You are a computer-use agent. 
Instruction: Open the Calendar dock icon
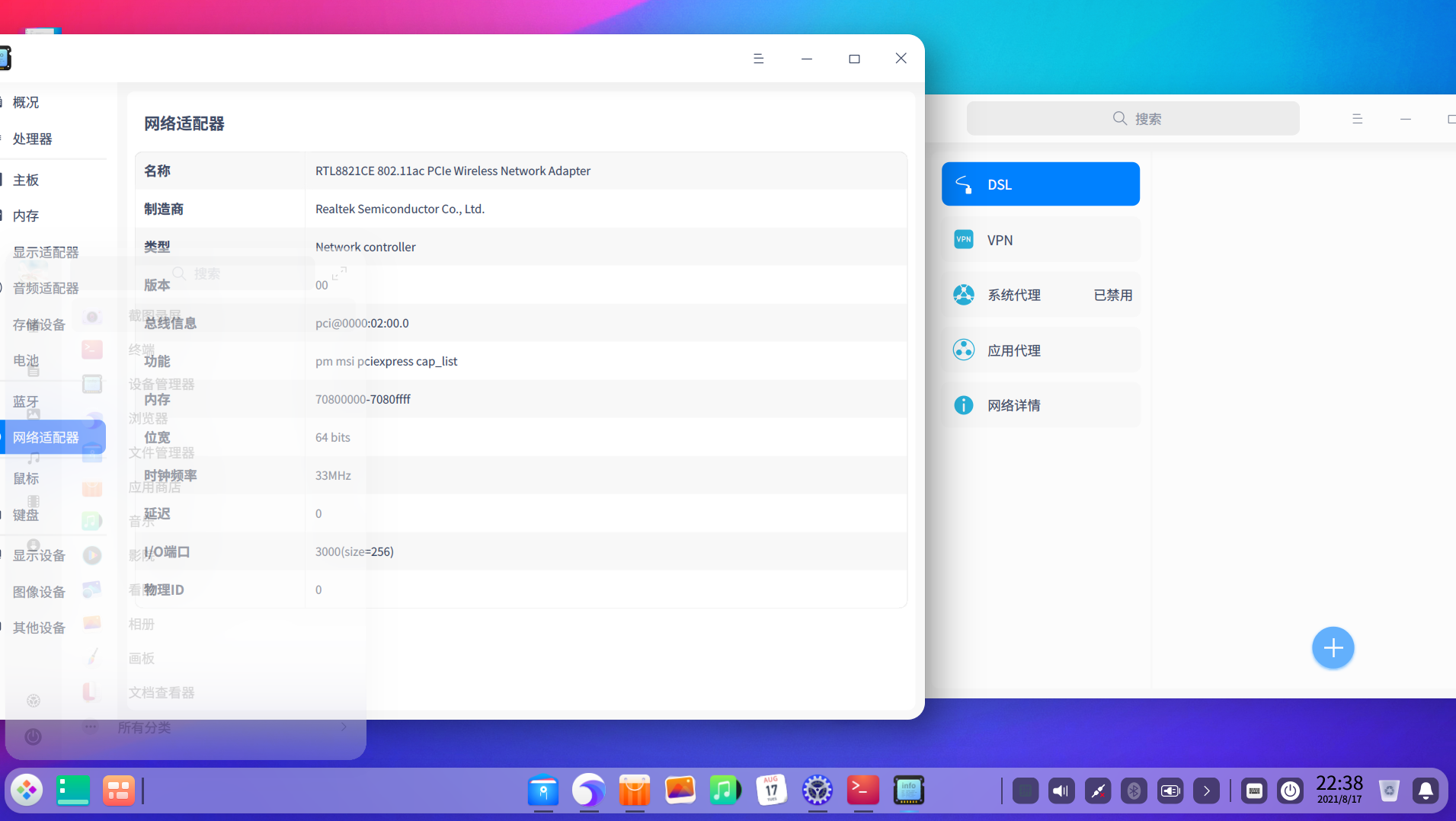772,791
